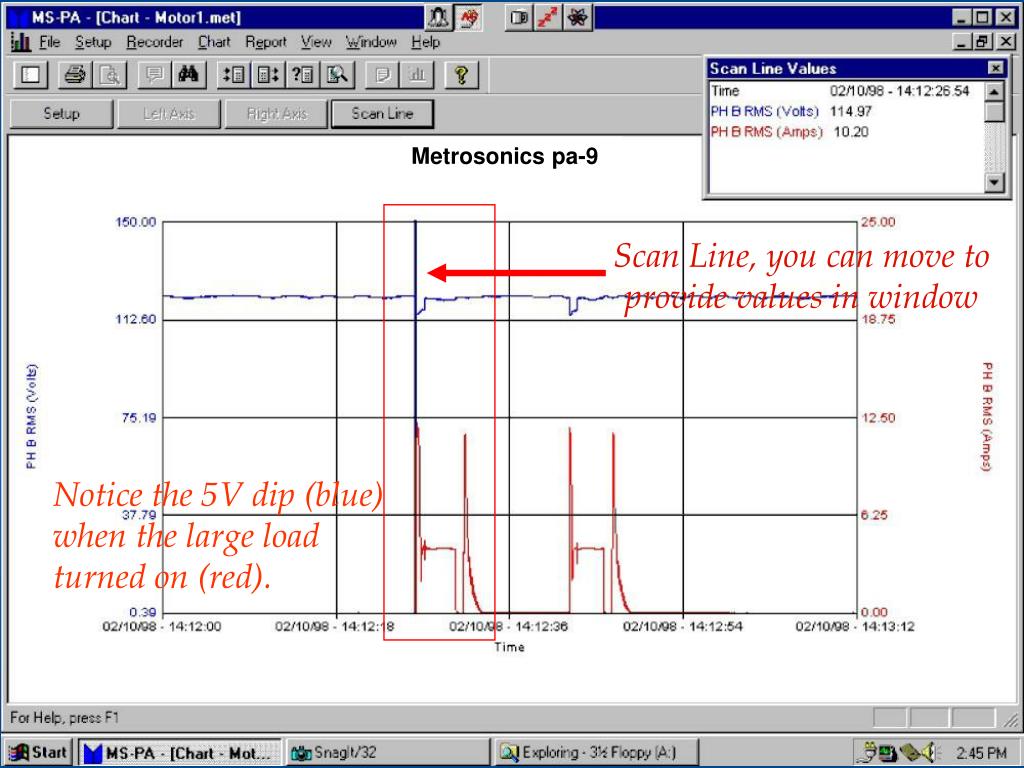
Task: Click the red AB icon in title bar
Action: [x=469, y=18]
